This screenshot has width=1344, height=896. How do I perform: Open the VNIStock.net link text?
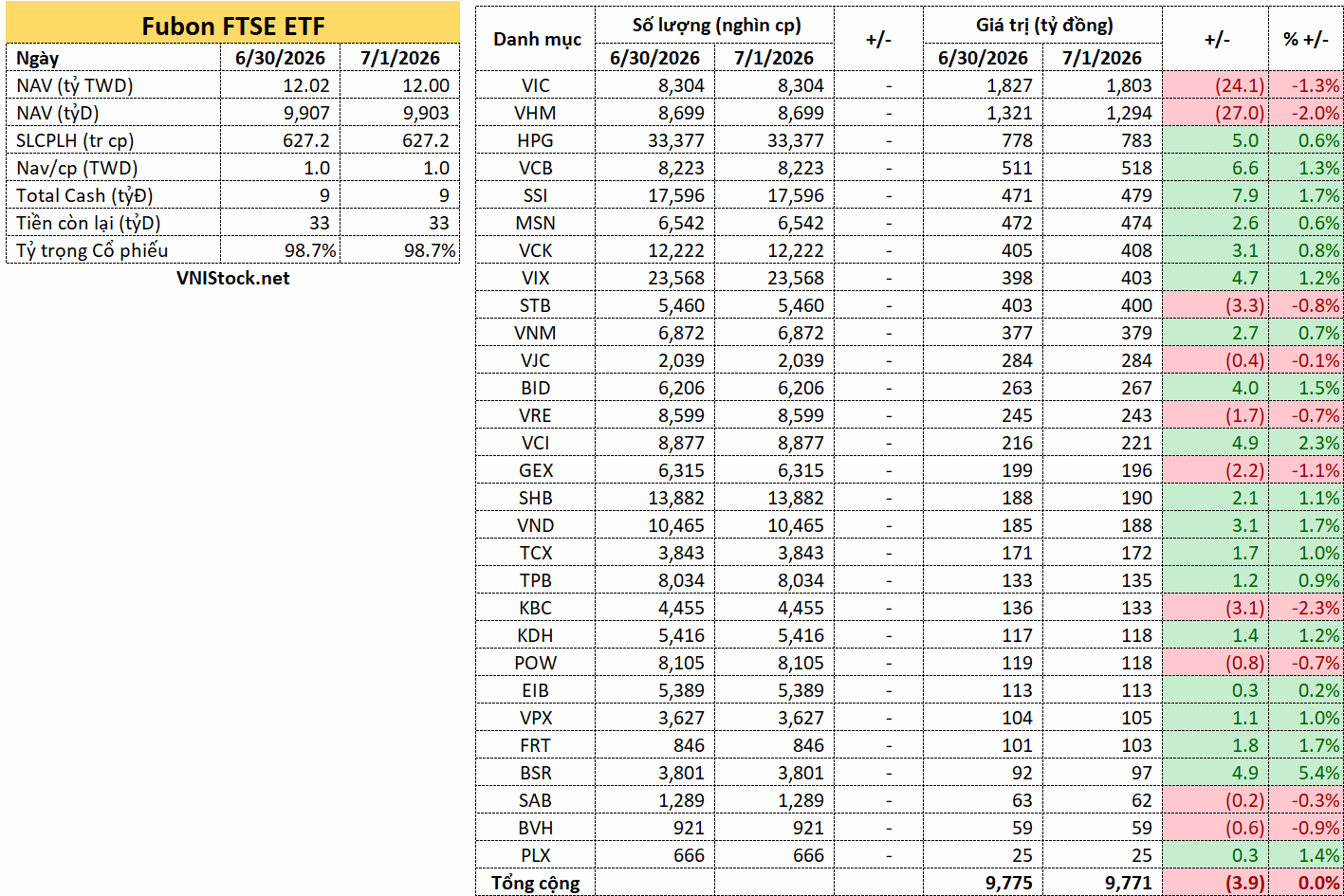(x=232, y=278)
